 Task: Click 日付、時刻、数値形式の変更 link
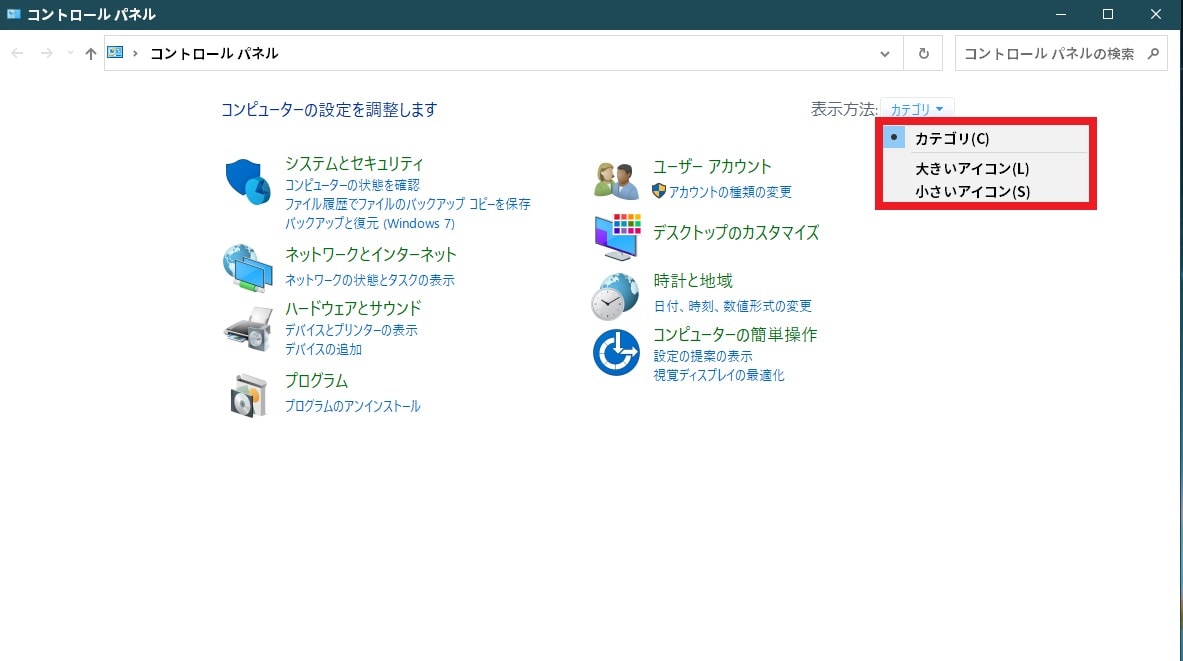pos(733,306)
